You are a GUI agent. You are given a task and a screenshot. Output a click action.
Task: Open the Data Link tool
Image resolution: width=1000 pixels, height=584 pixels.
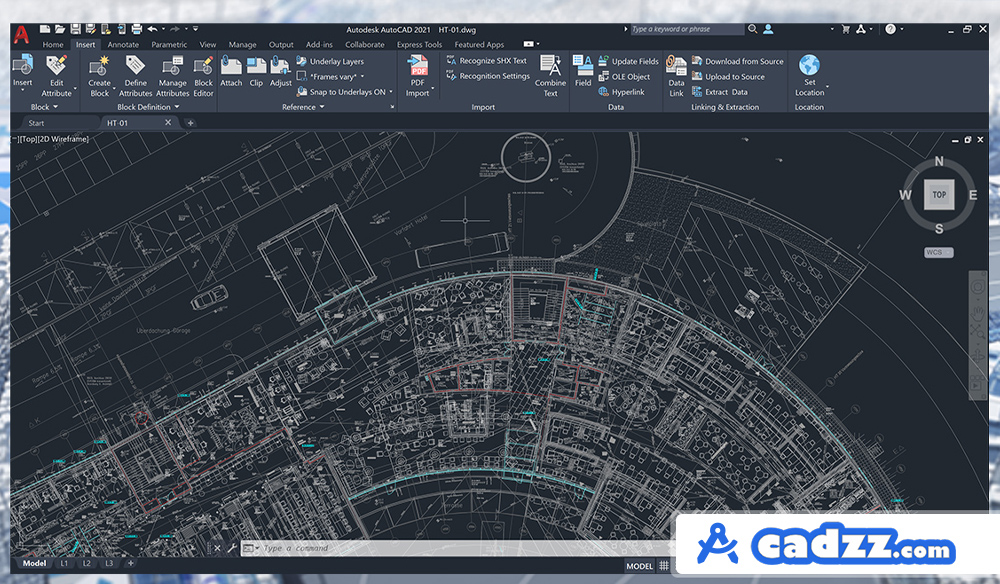(x=676, y=75)
